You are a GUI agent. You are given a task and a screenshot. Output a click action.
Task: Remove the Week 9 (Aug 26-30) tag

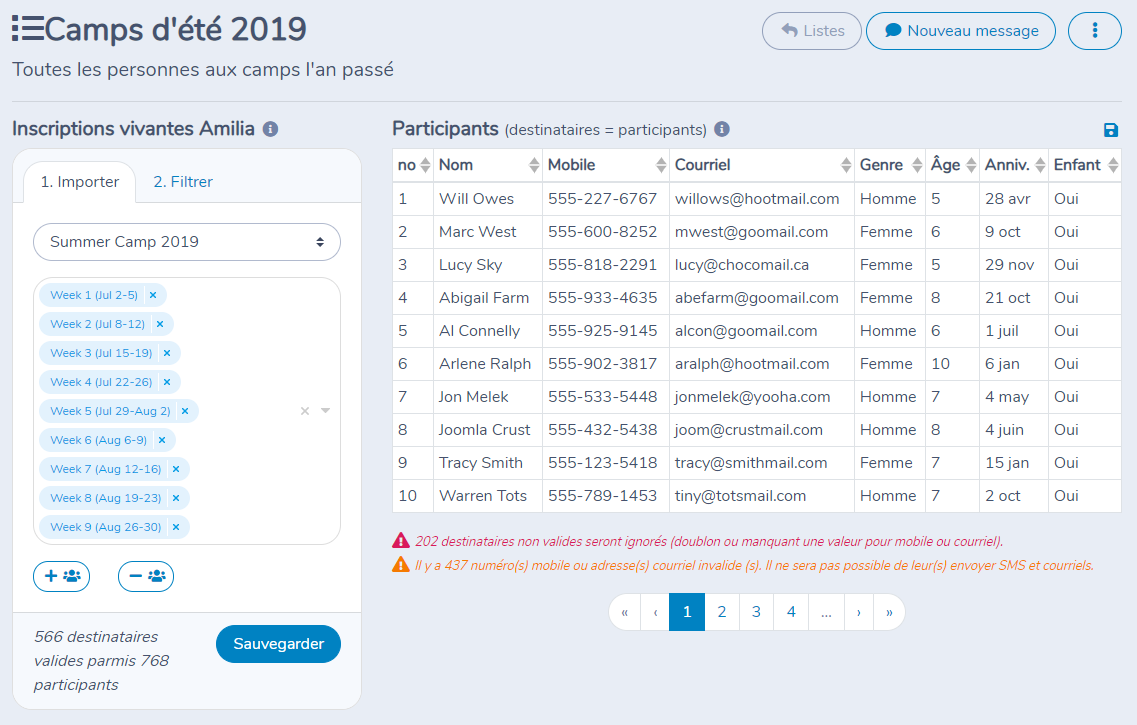[x=175, y=527]
